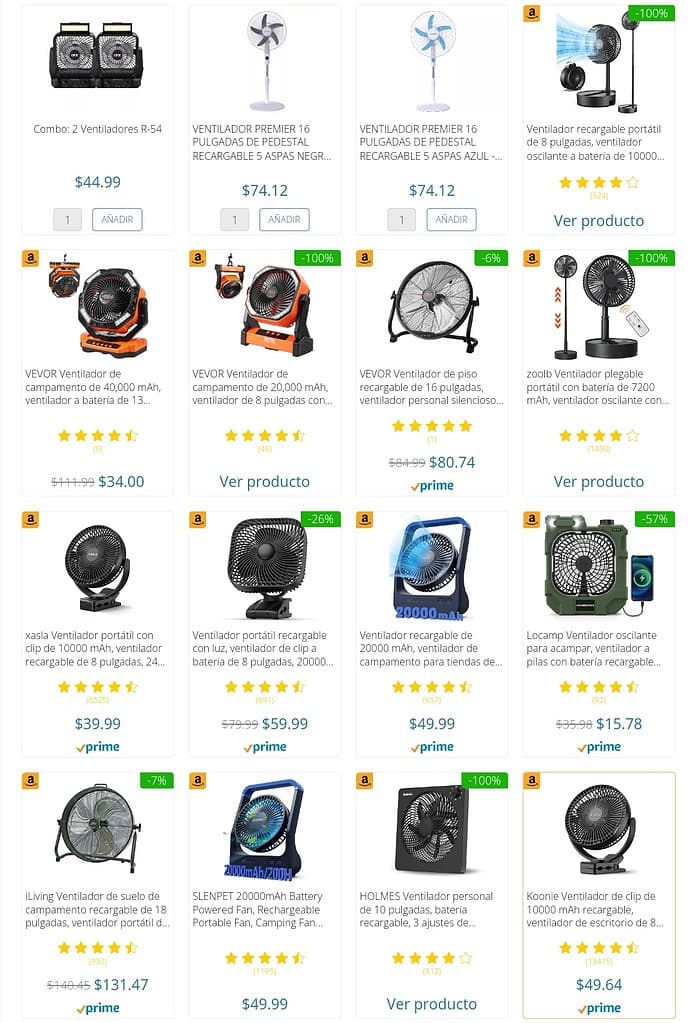Screen dimensions: 695x1023
Task: Click the -57% discount badge on the Locamp fan
Action: (x=655, y=519)
